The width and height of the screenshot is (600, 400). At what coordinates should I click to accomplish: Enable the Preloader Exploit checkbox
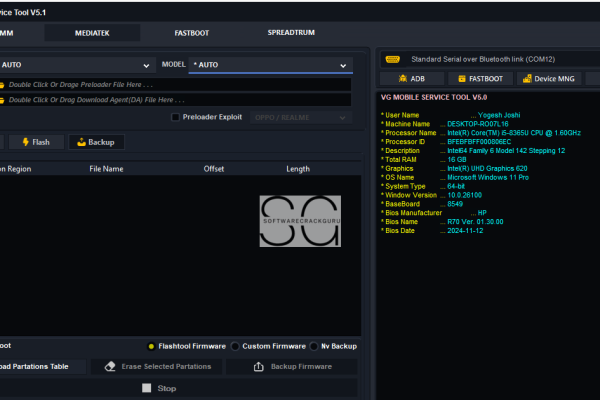tap(175, 117)
